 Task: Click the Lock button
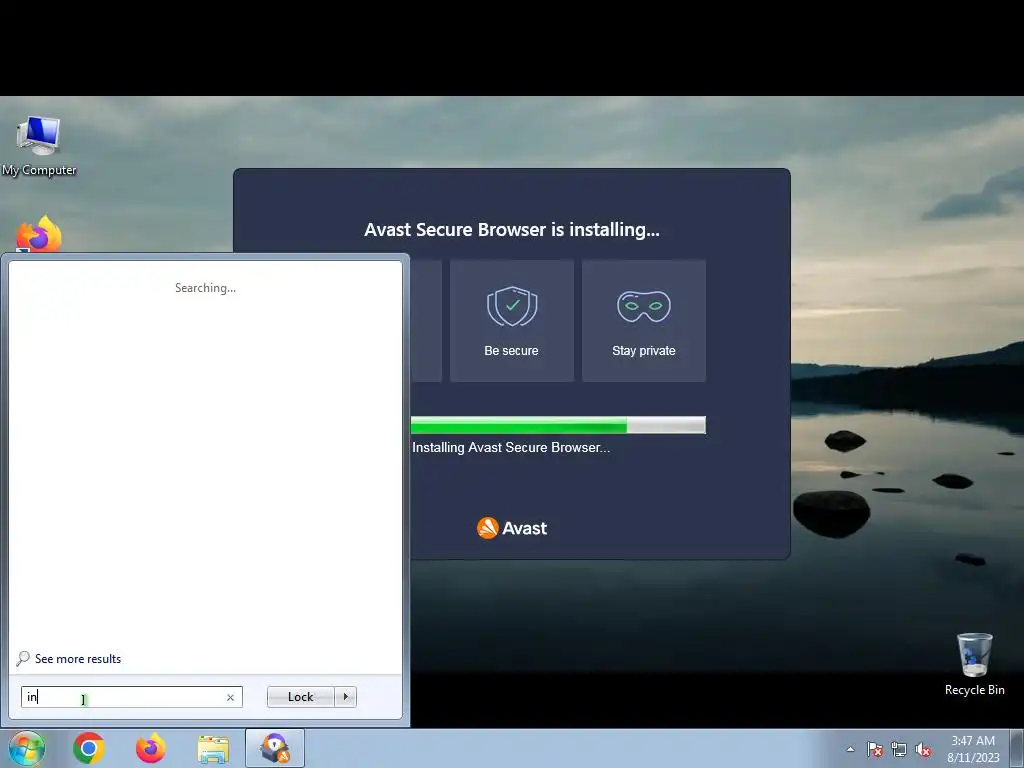coord(300,697)
